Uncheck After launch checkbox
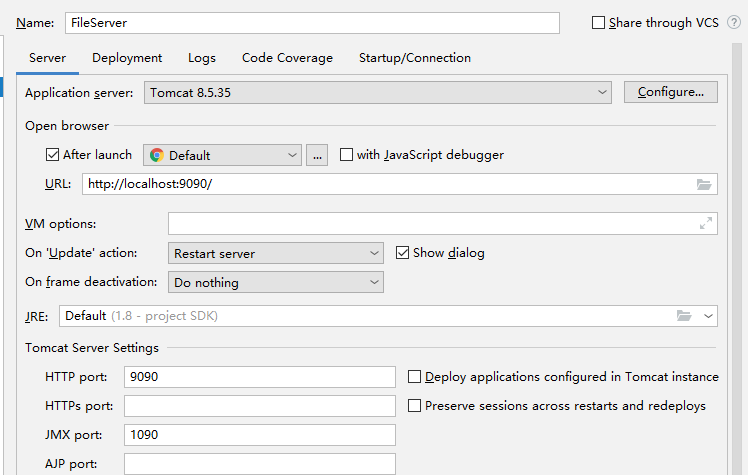 pyautogui.click(x=52, y=155)
